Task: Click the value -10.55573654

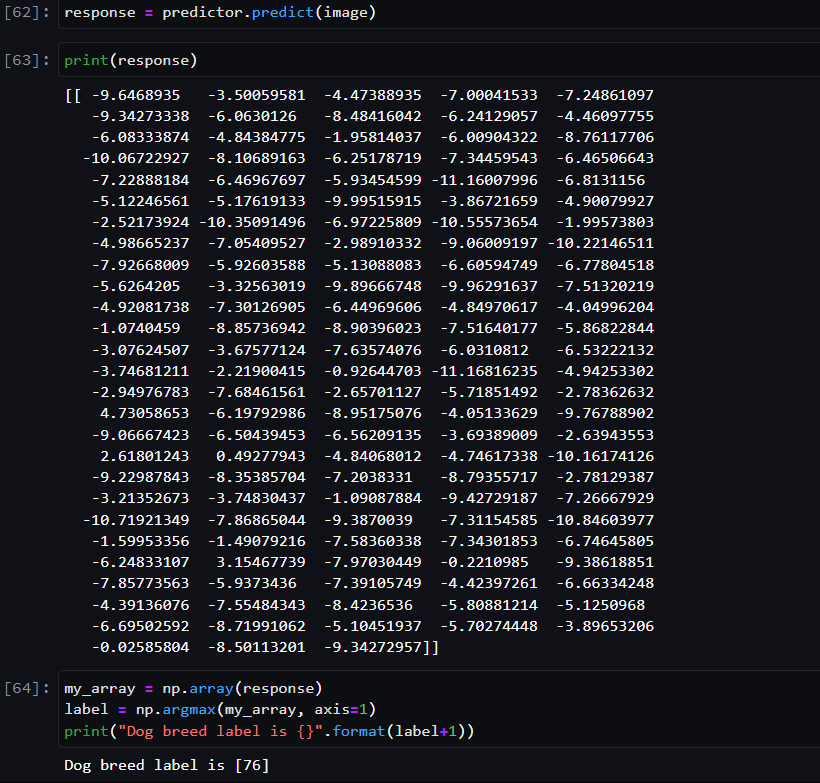Action: pyautogui.click(x=484, y=222)
